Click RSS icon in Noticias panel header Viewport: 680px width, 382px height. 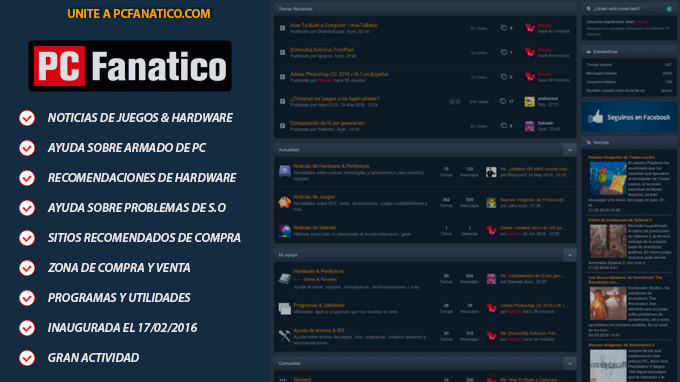coord(588,142)
